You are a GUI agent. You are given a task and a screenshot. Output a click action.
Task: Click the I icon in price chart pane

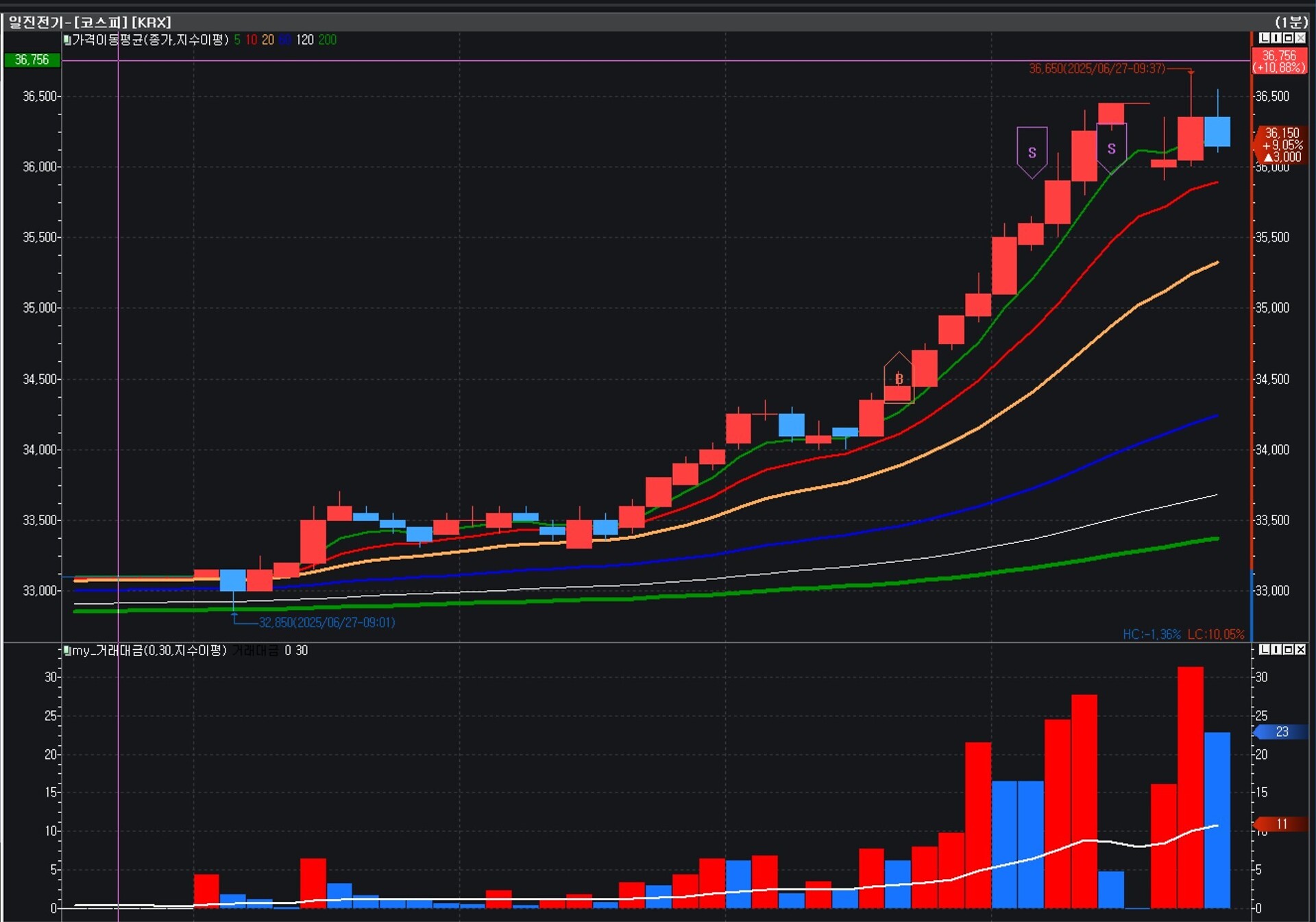point(1276,38)
